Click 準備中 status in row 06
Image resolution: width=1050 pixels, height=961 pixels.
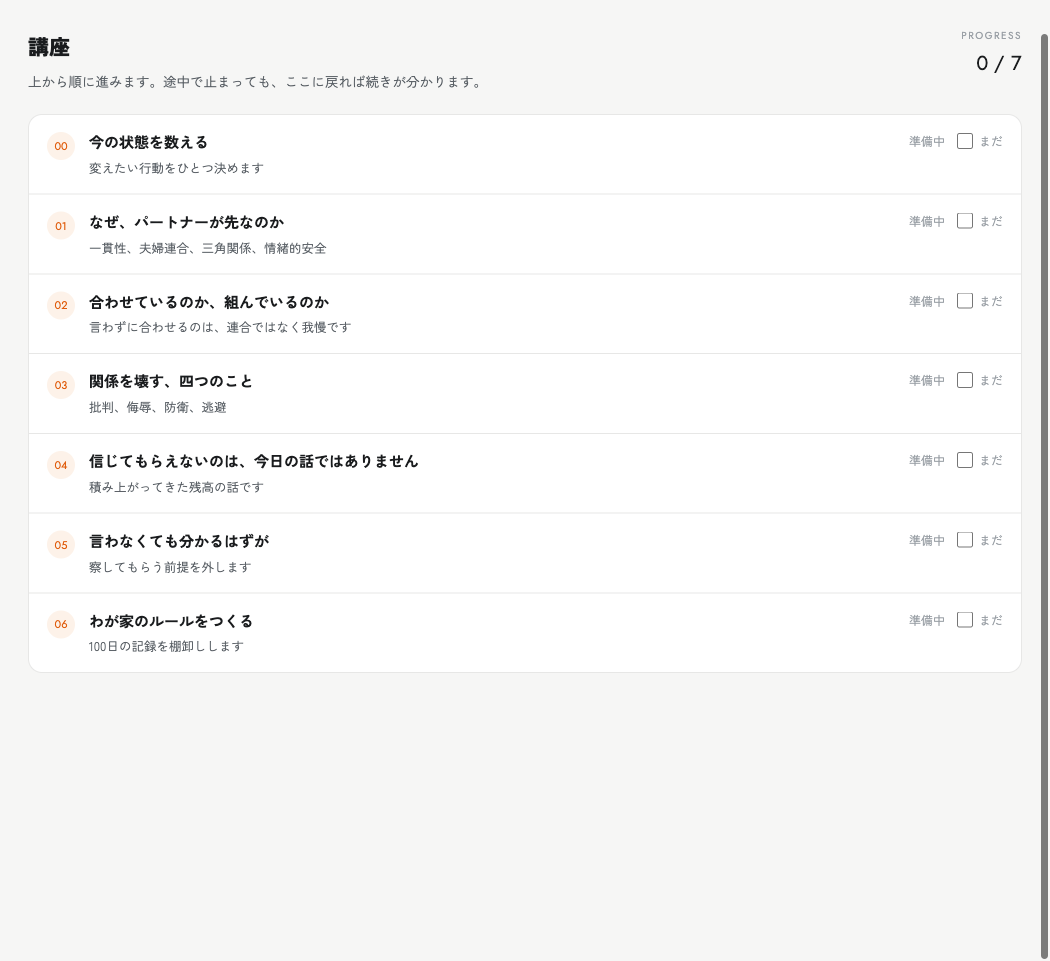927,620
